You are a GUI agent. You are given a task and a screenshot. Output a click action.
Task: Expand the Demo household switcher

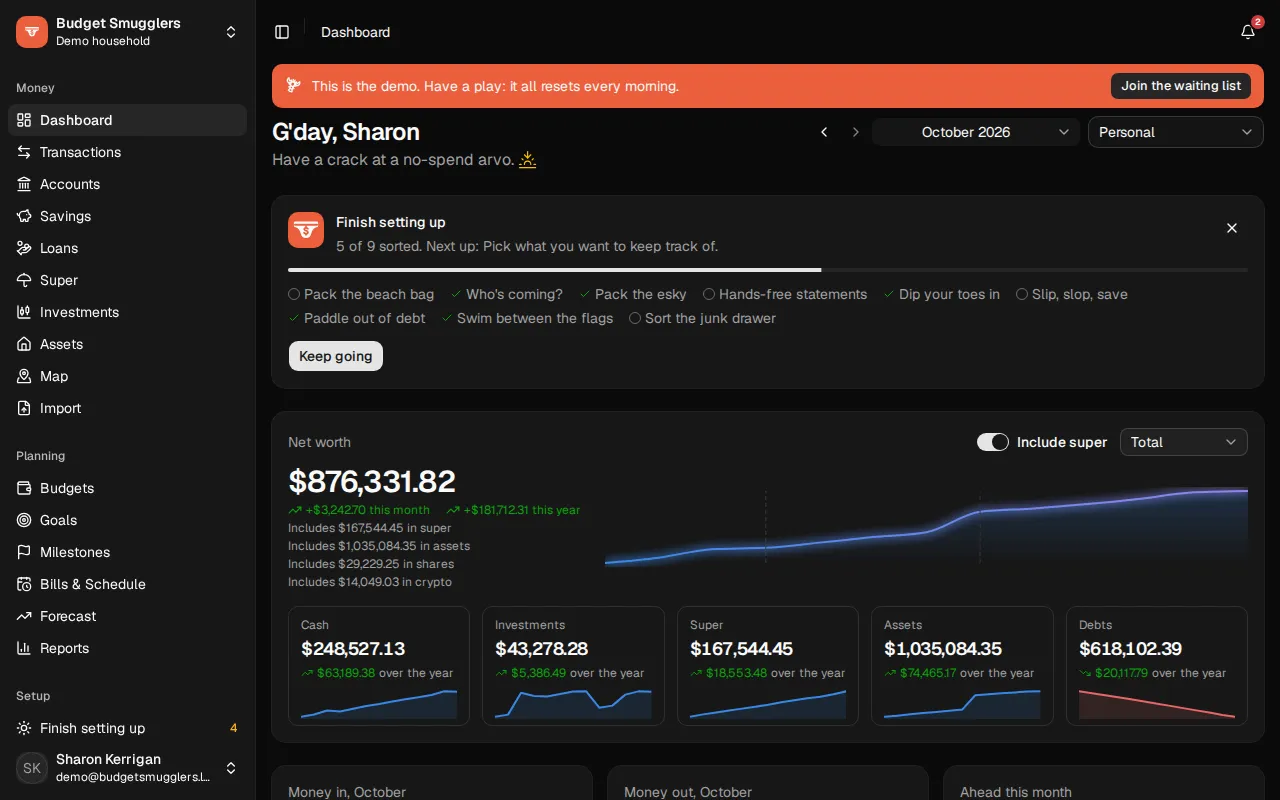click(128, 32)
